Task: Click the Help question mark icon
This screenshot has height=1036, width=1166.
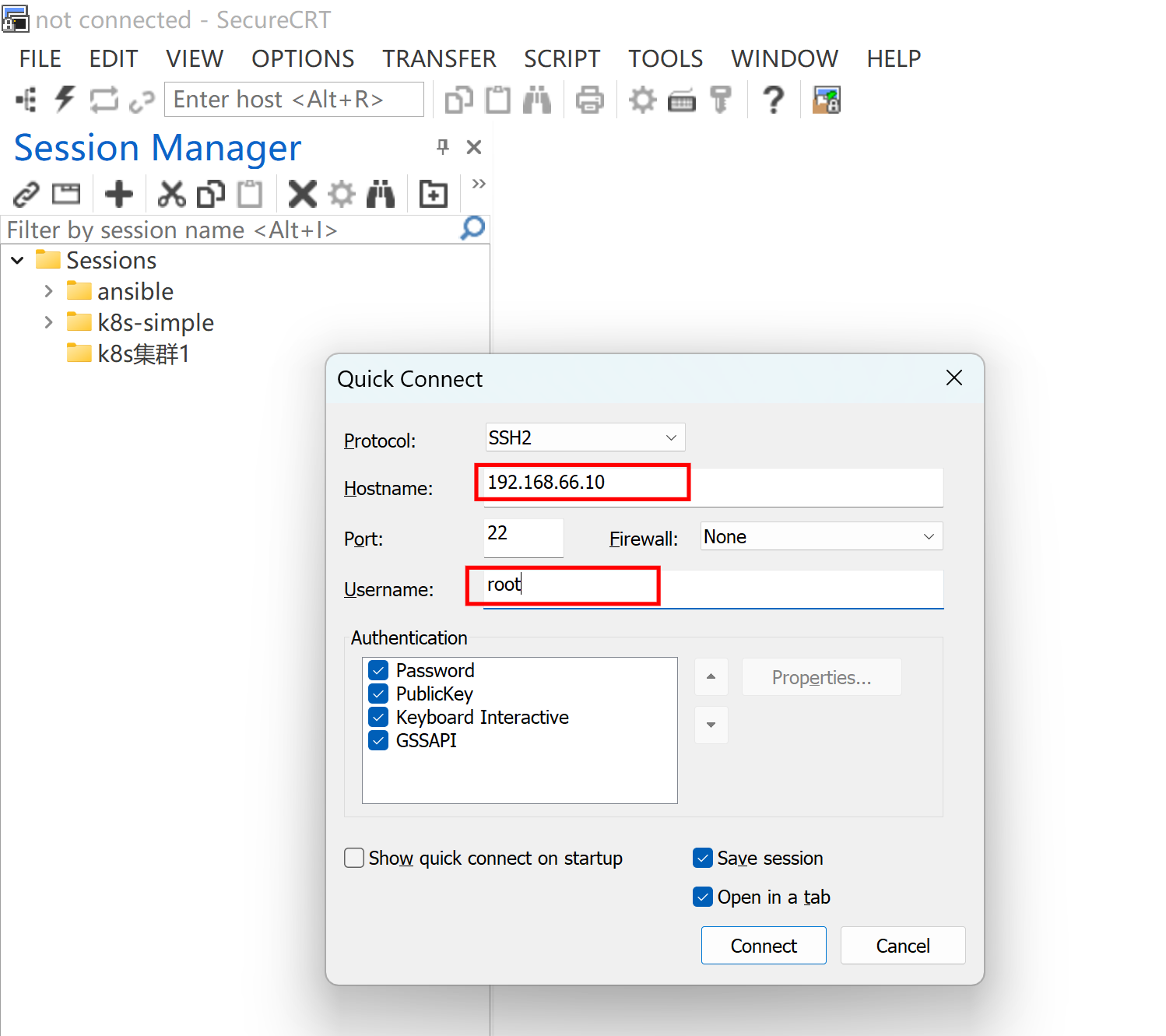Action: (x=773, y=100)
